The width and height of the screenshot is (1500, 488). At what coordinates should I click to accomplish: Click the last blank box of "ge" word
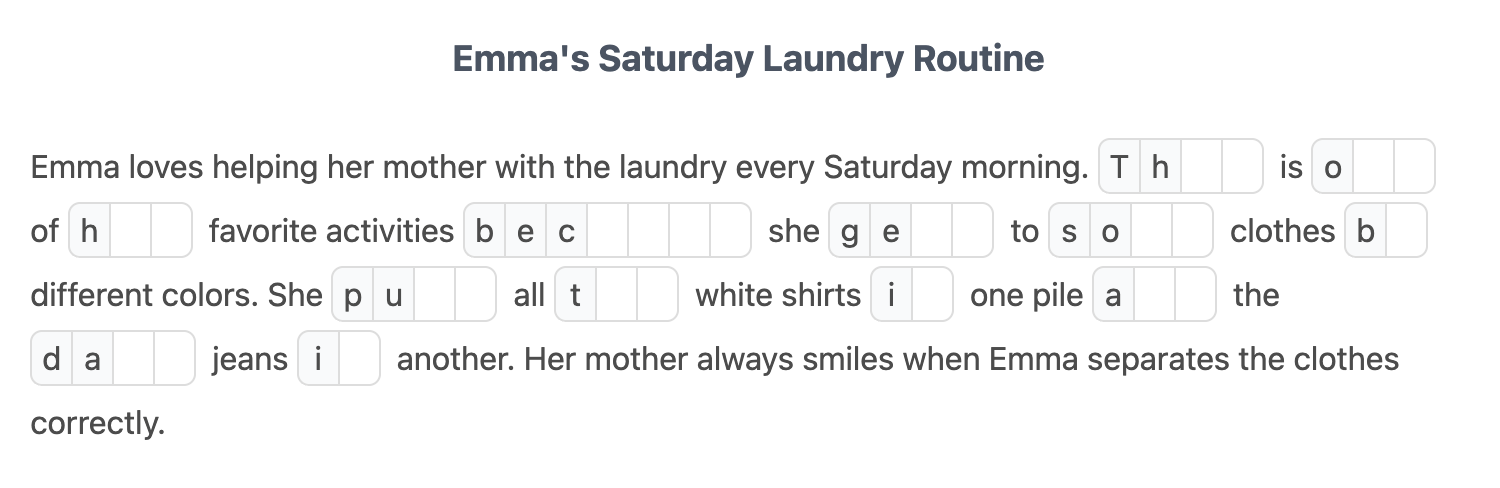pyautogui.click(x=972, y=231)
